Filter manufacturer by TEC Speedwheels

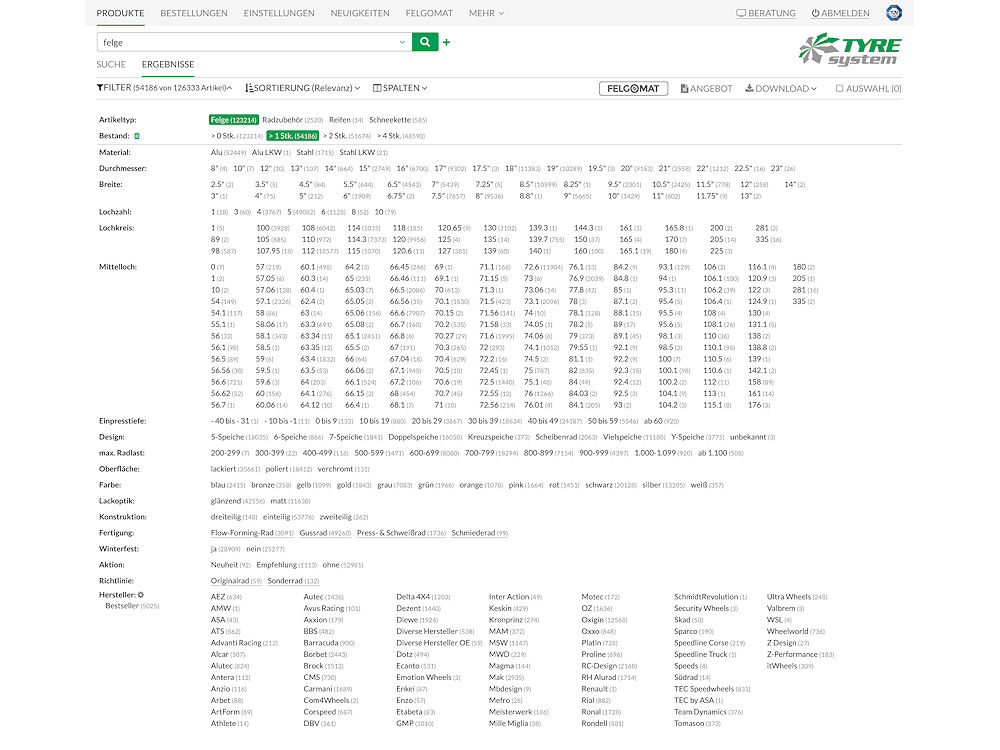click(712, 689)
